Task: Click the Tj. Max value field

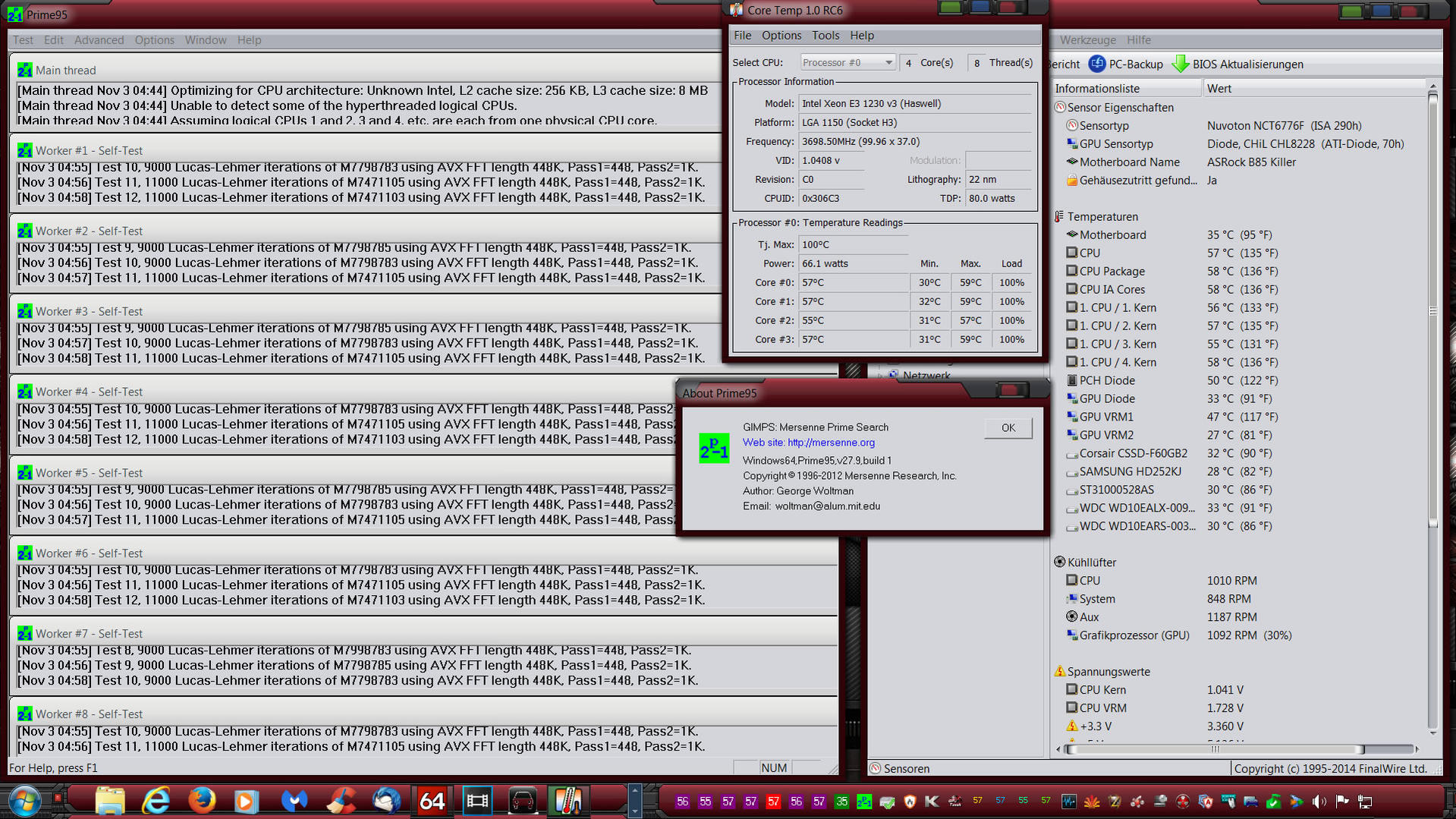Action: pos(853,244)
